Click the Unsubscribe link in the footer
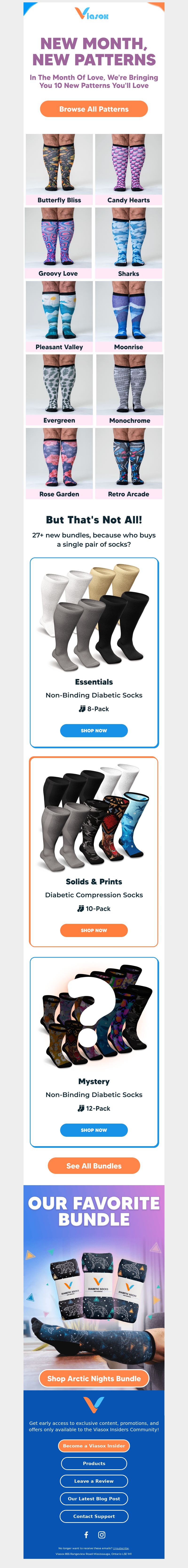 coord(121,1548)
